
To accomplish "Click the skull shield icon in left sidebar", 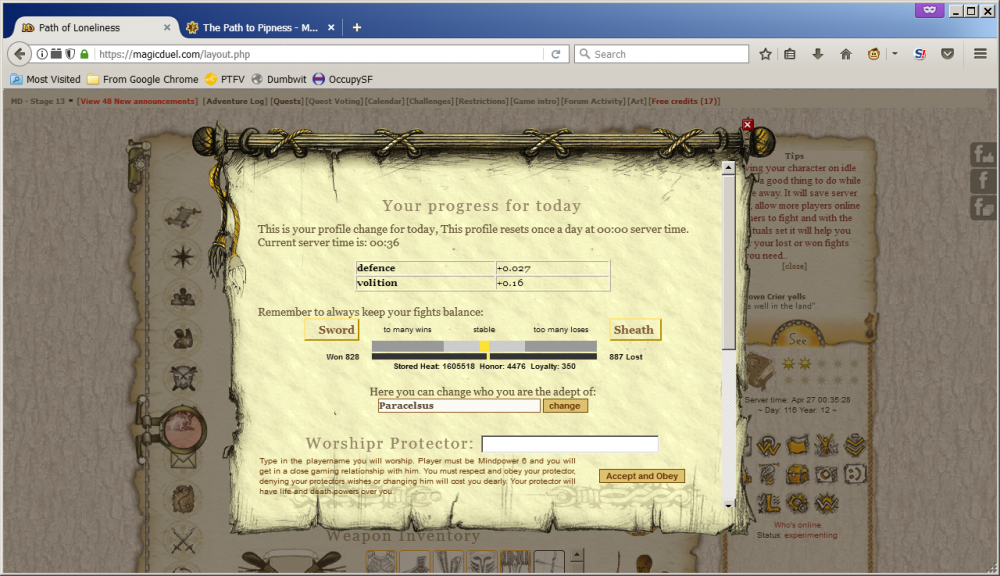I will click(182, 377).
